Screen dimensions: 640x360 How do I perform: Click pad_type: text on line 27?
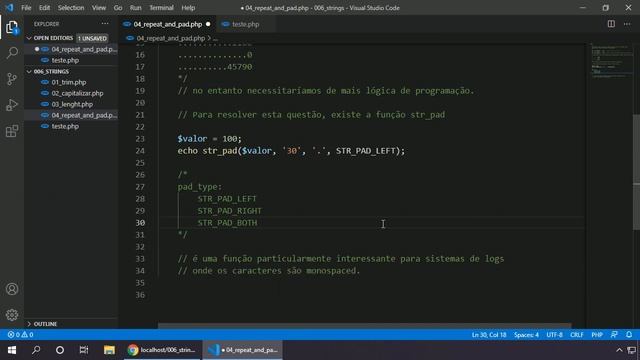click(200, 187)
